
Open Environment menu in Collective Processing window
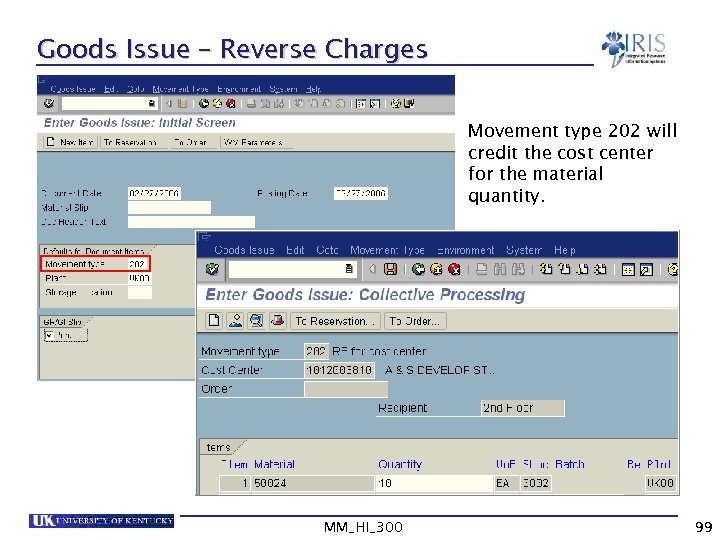pyautogui.click(x=466, y=250)
